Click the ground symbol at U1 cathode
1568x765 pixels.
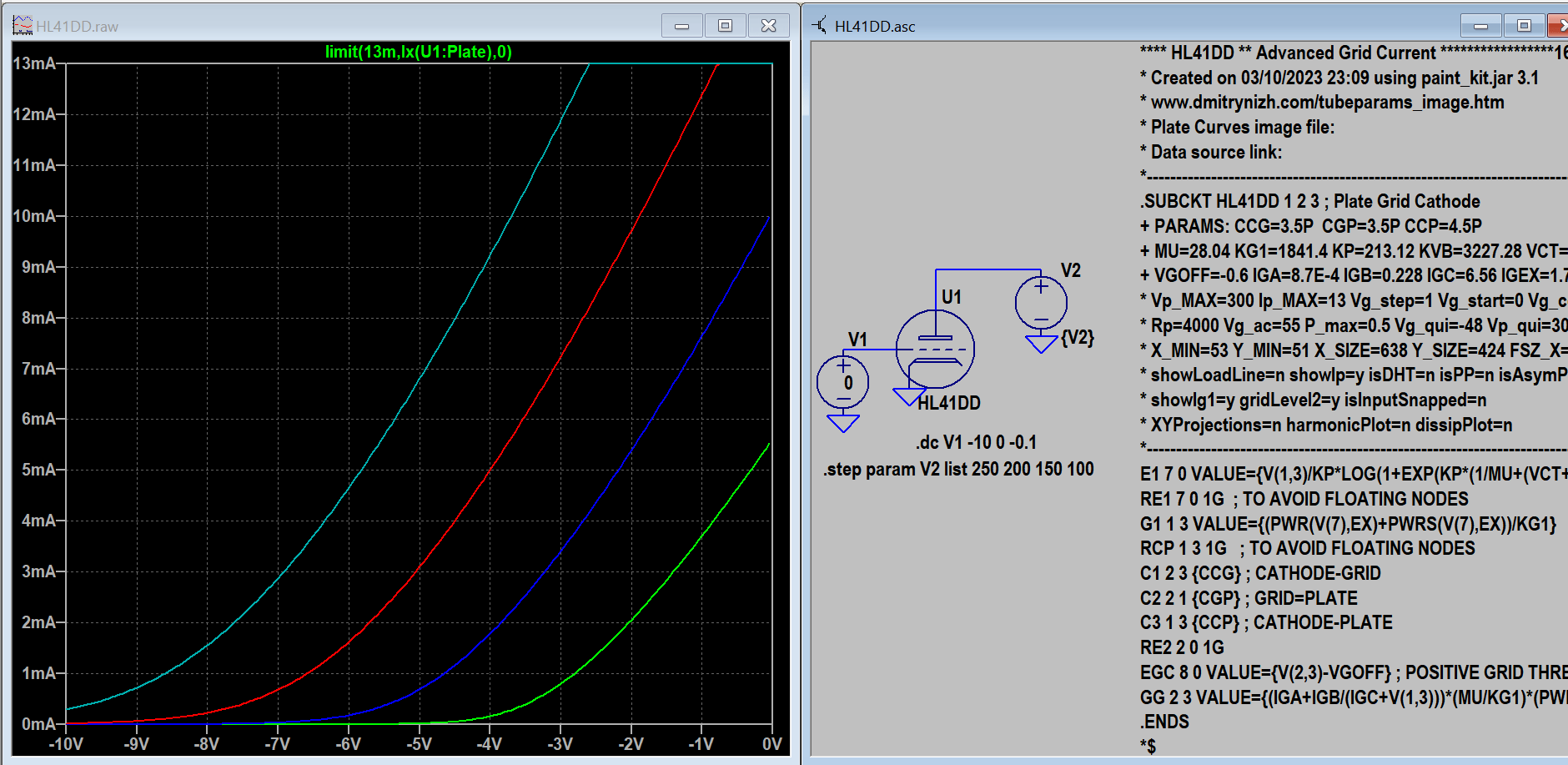pyautogui.click(x=909, y=396)
